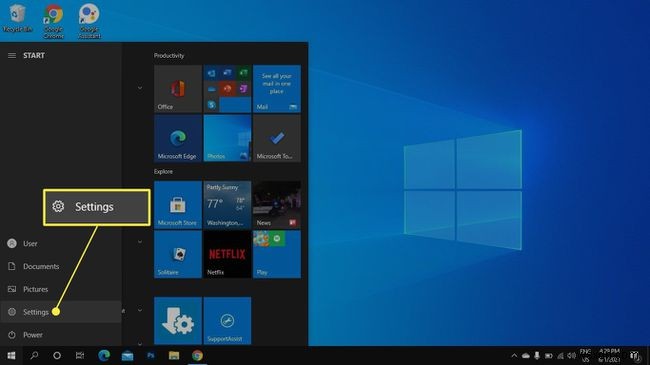650x365 pixels.
Task: Expand the Start menu hamburger icon
Action: pos(12,56)
